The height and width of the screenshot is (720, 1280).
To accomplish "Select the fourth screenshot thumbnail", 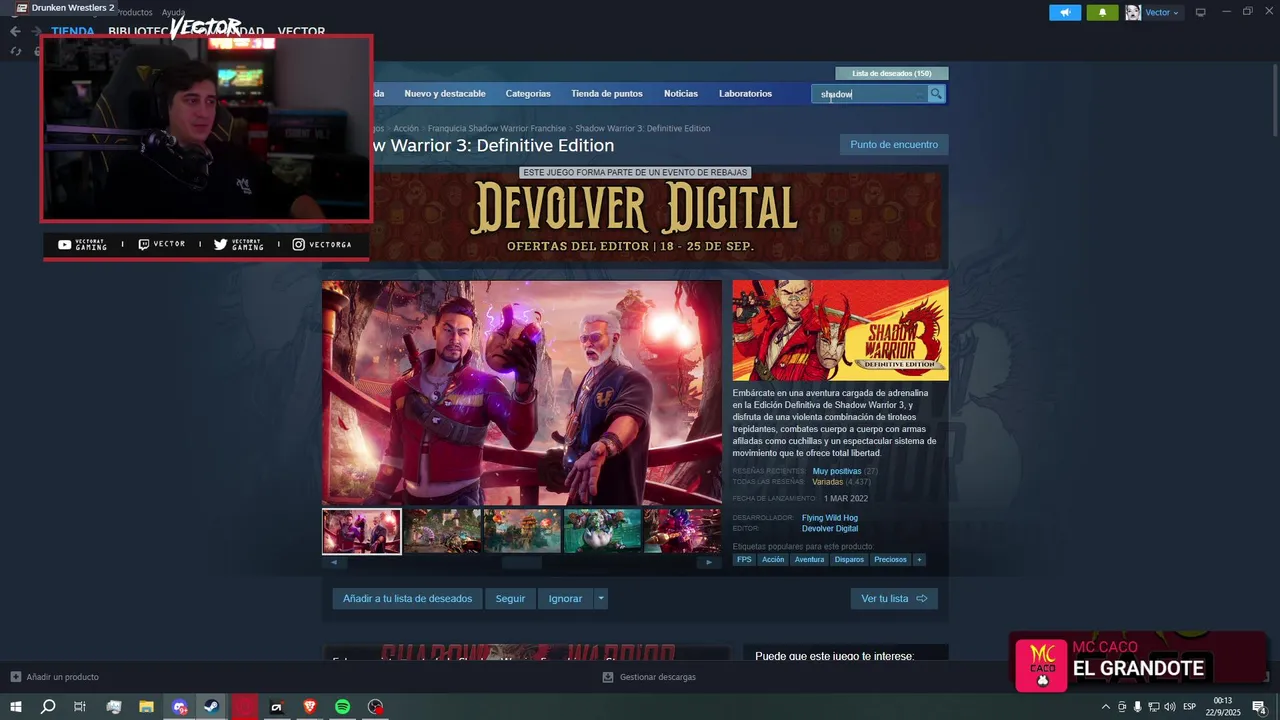I will [603, 531].
